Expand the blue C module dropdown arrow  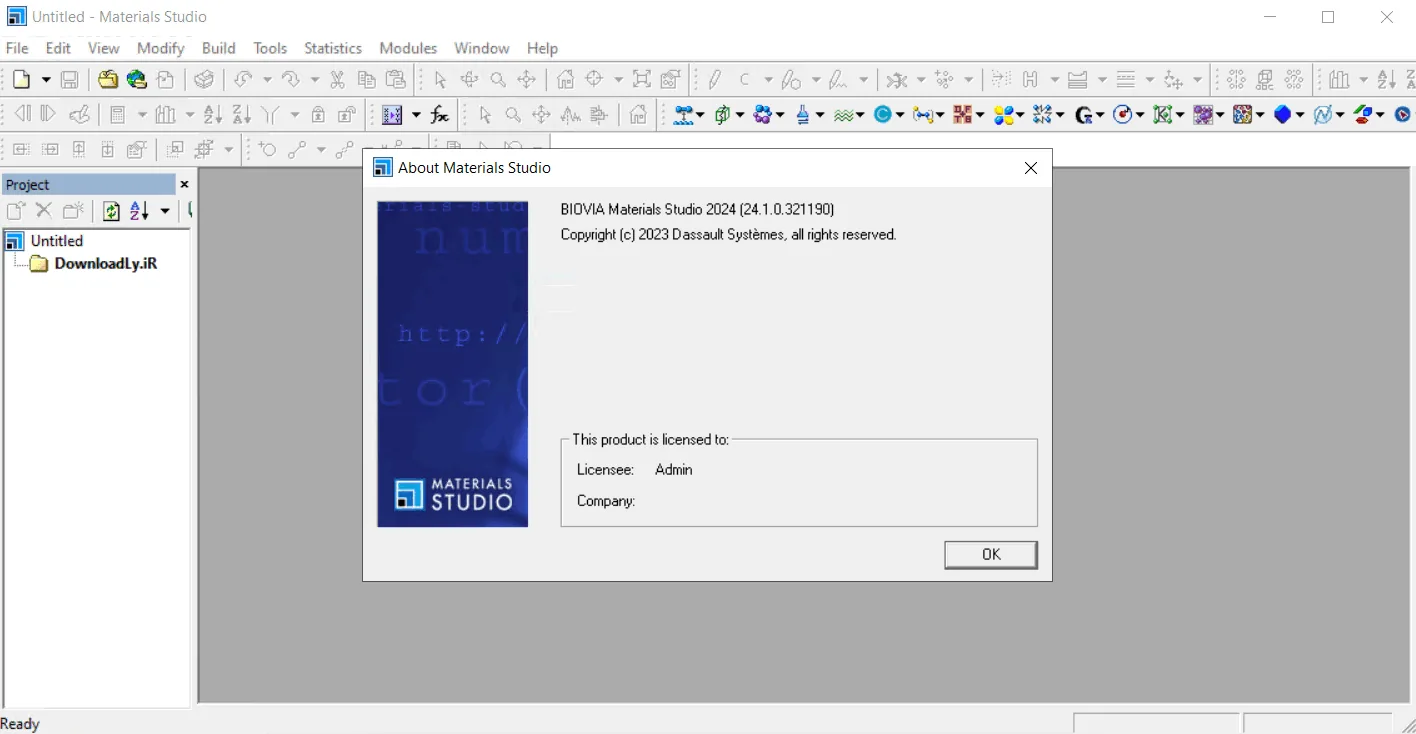tap(900, 115)
